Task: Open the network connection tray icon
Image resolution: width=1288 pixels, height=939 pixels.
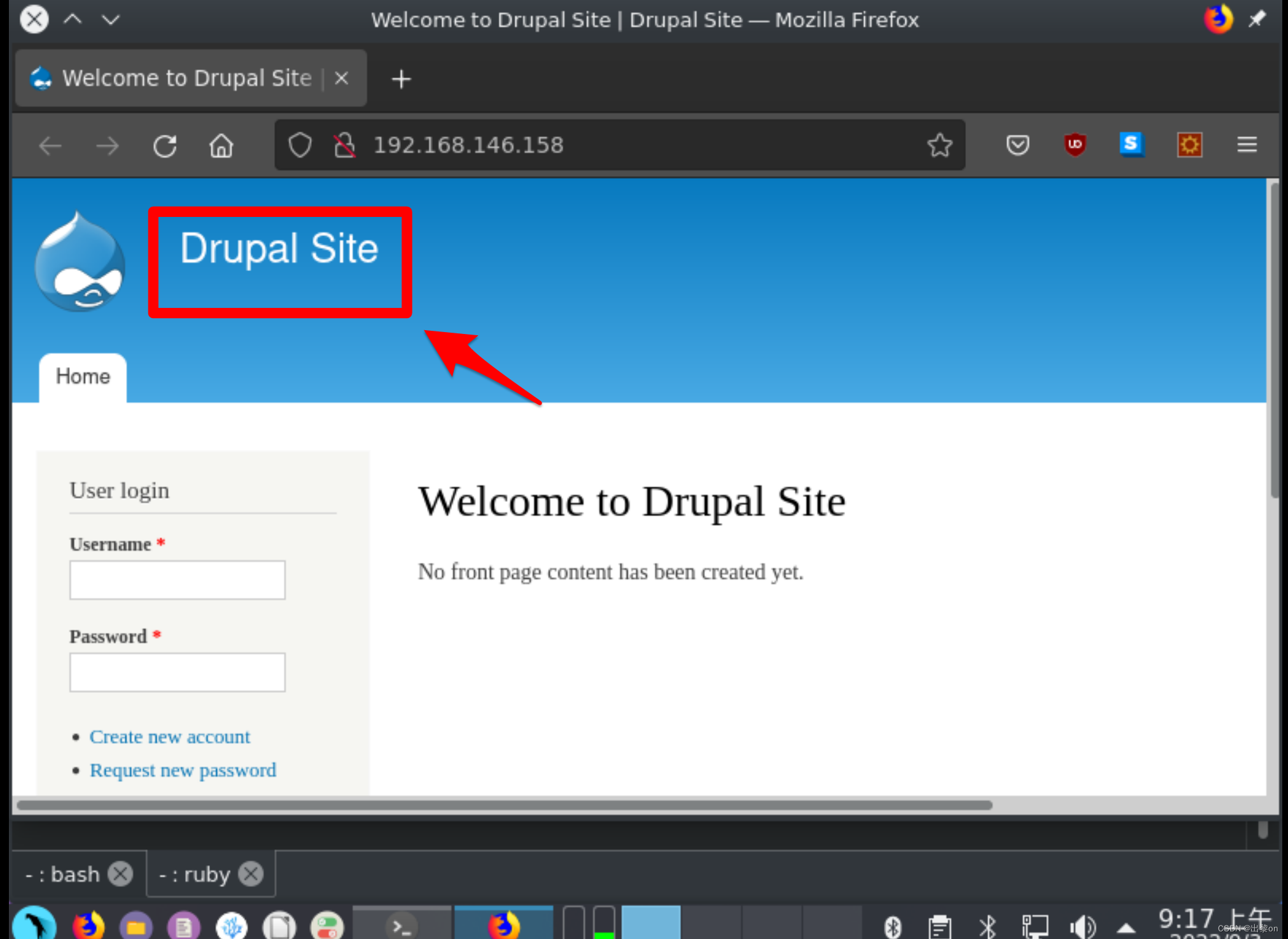Action: (1035, 926)
